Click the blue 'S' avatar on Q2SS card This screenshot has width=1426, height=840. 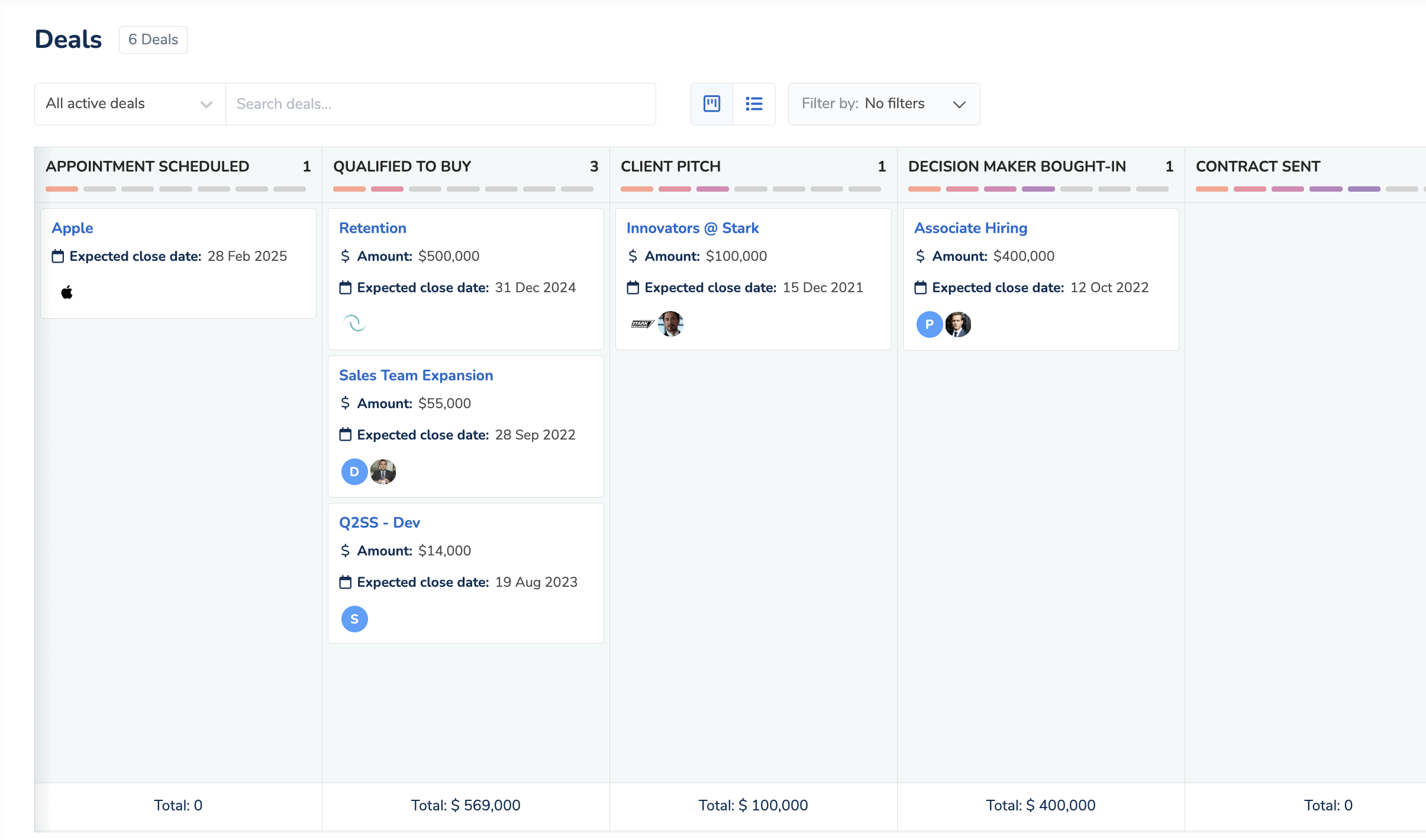pos(354,619)
